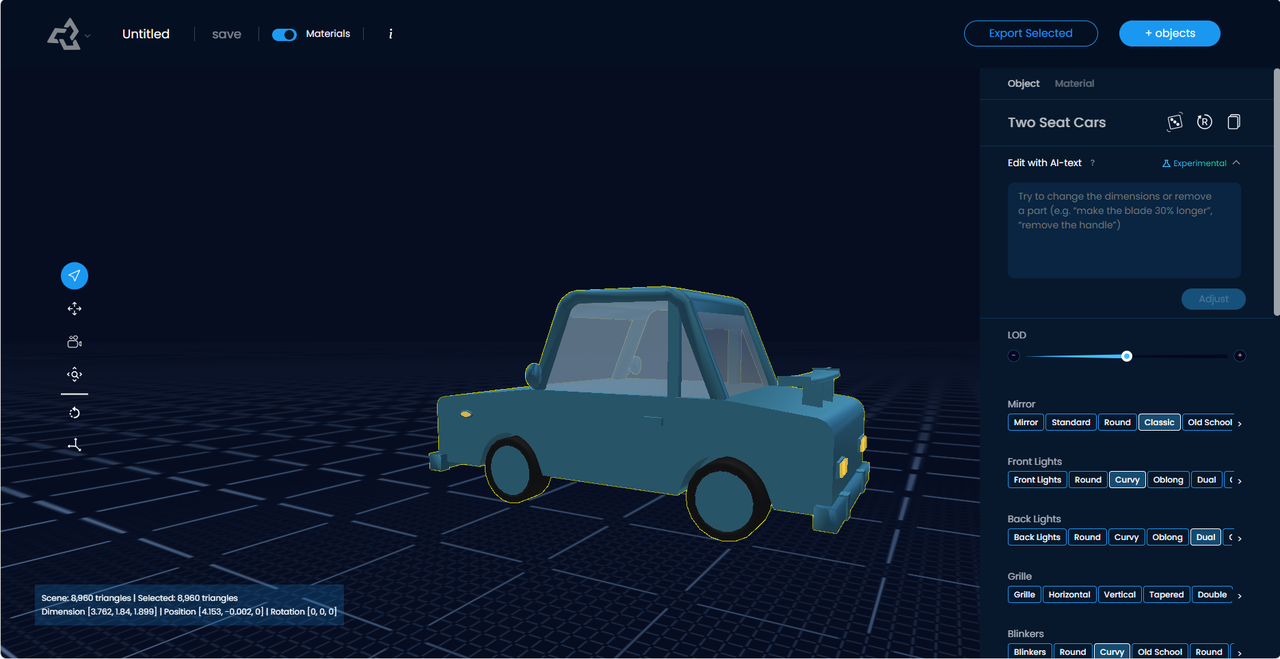Screen dimensions: 1280x659
Task: Toggle the Blinkers part chip
Action: 1030,652
